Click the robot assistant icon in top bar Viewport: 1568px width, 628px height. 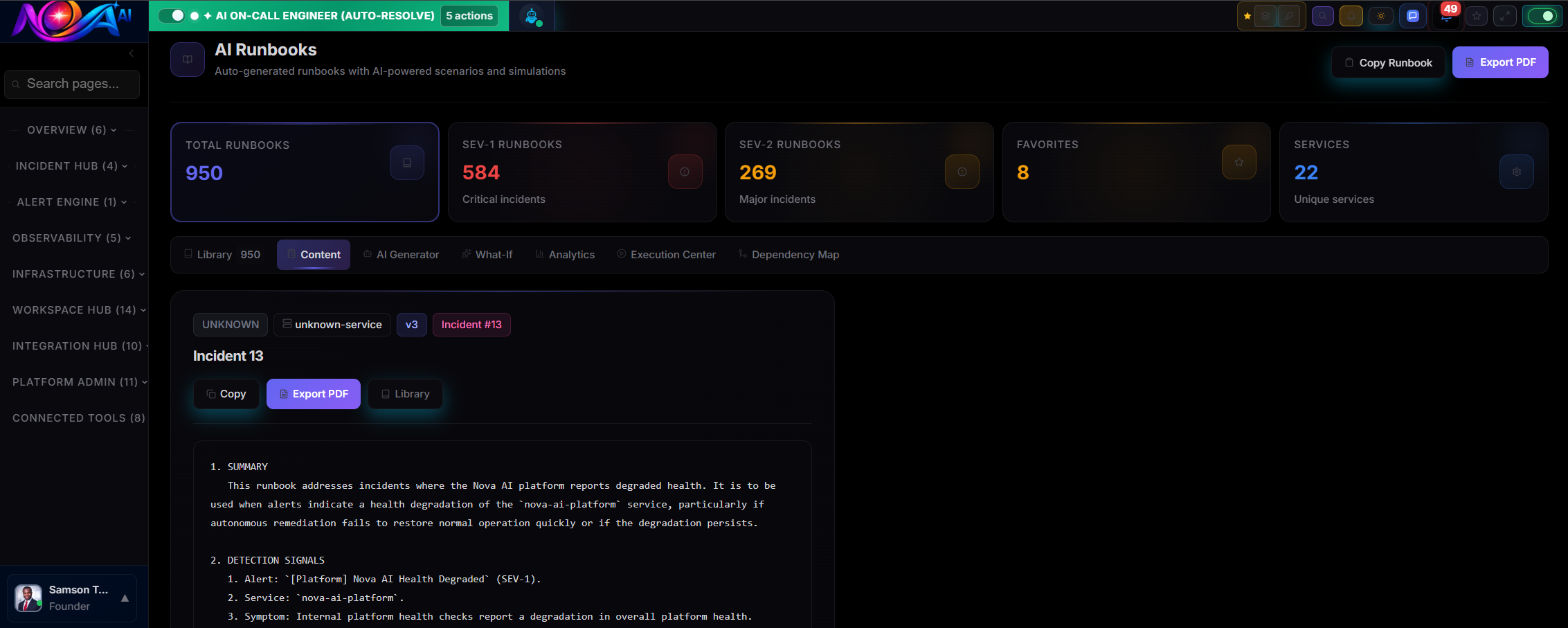click(532, 16)
